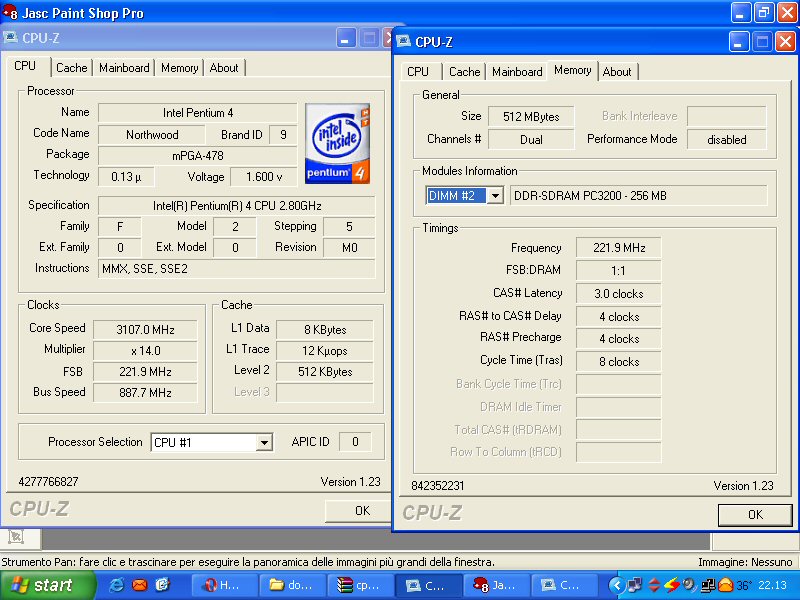800x600 pixels.
Task: Click the CPU-Z taskbar button right of Jasc
Action: point(564,585)
